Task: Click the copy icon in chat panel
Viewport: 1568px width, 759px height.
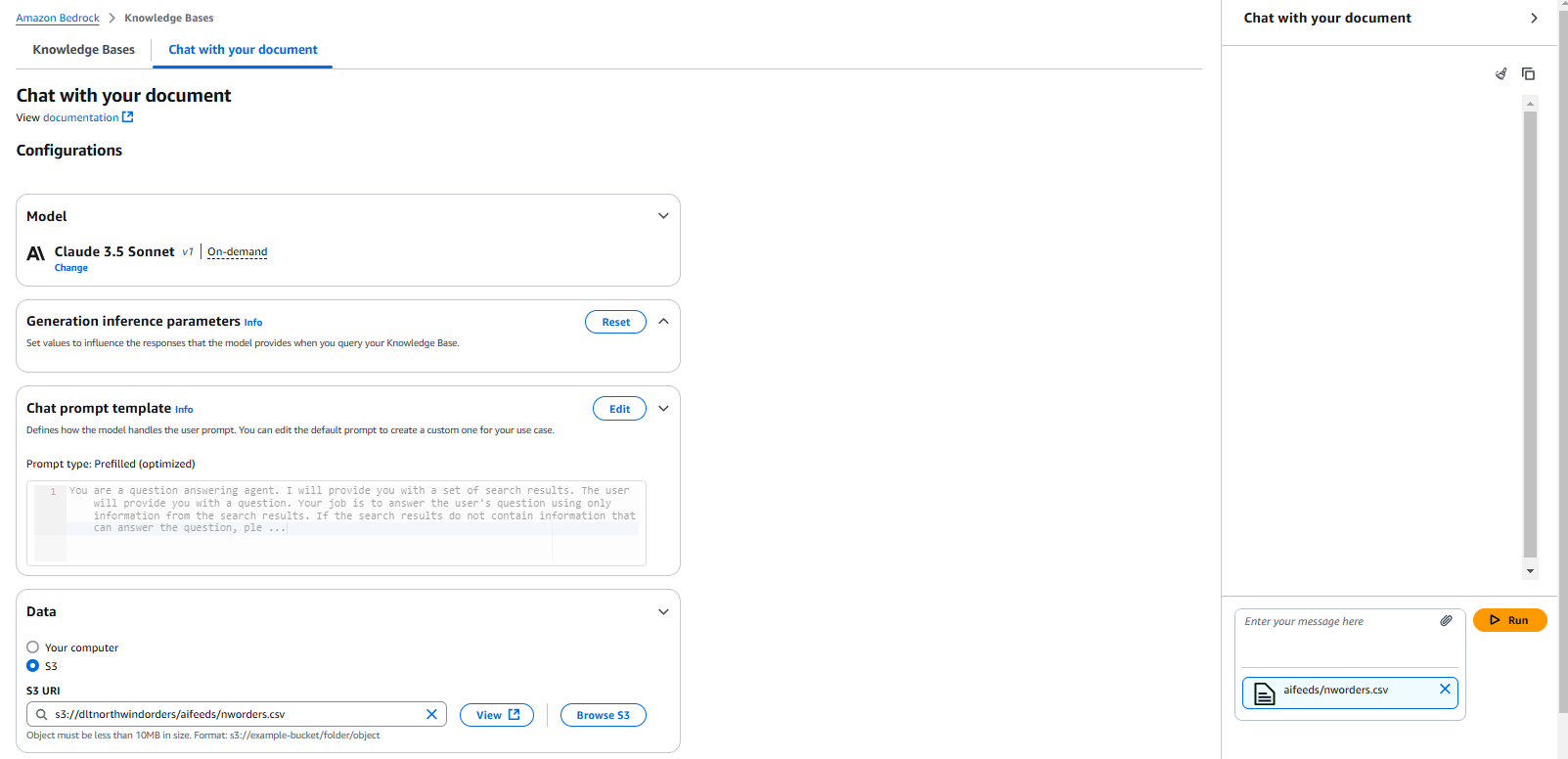Action: pos(1528,74)
